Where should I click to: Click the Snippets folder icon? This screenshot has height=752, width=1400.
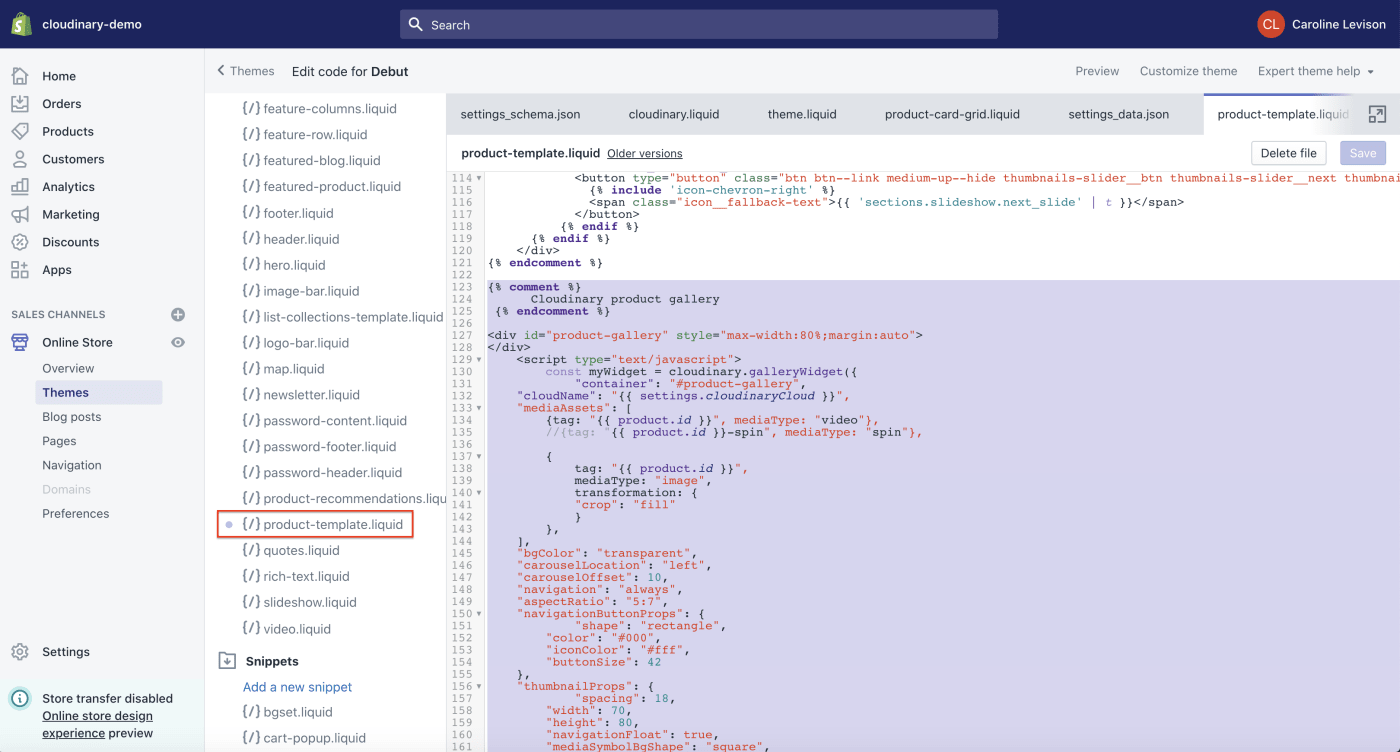pyautogui.click(x=228, y=661)
